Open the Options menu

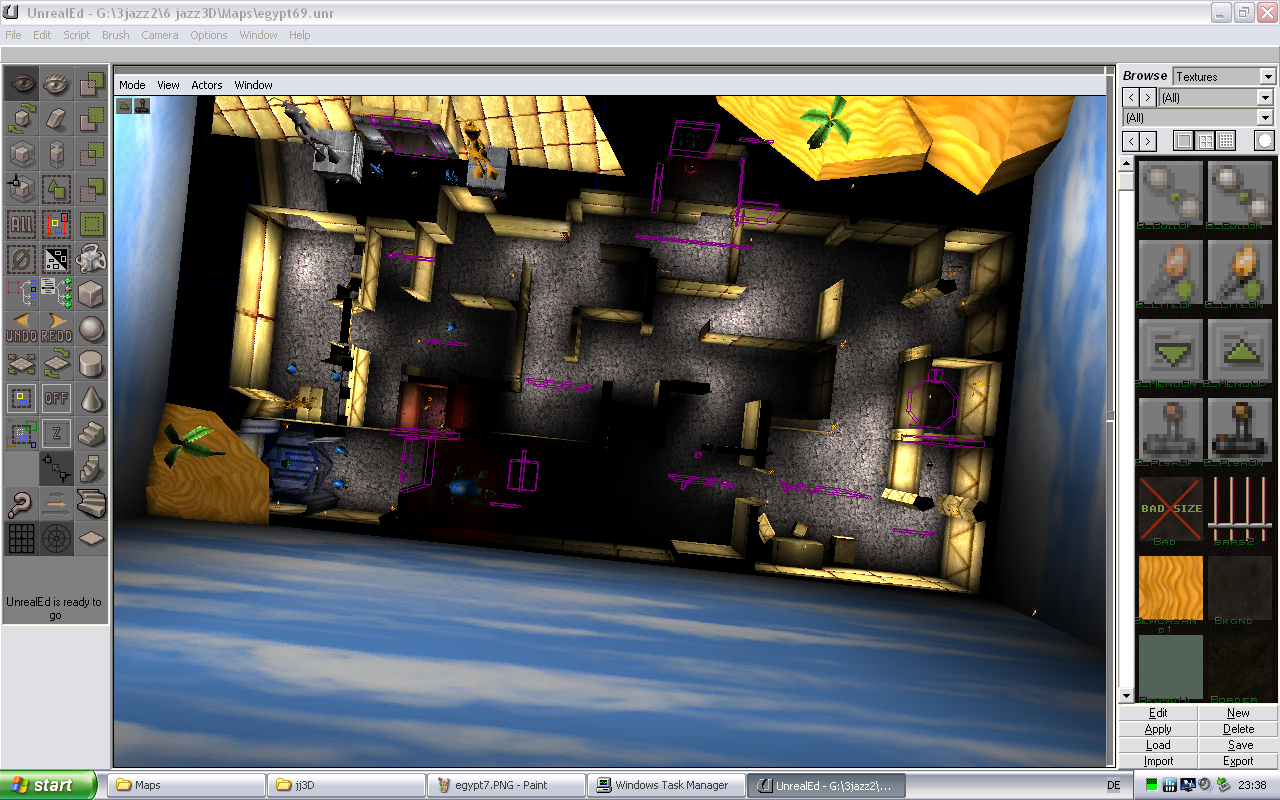coord(209,35)
